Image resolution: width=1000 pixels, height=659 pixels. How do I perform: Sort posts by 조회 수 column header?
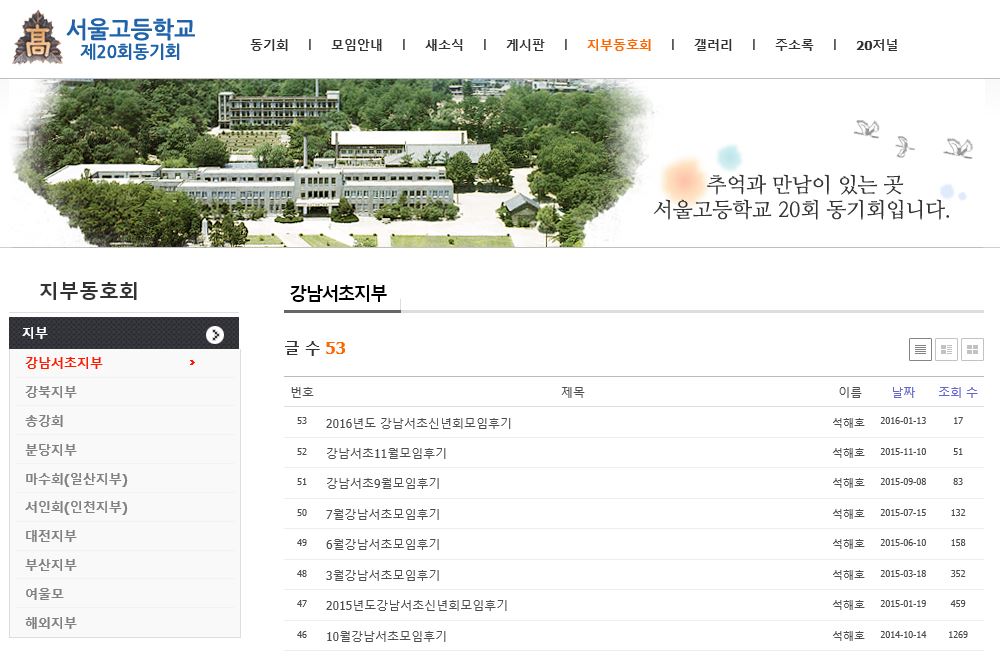[958, 392]
